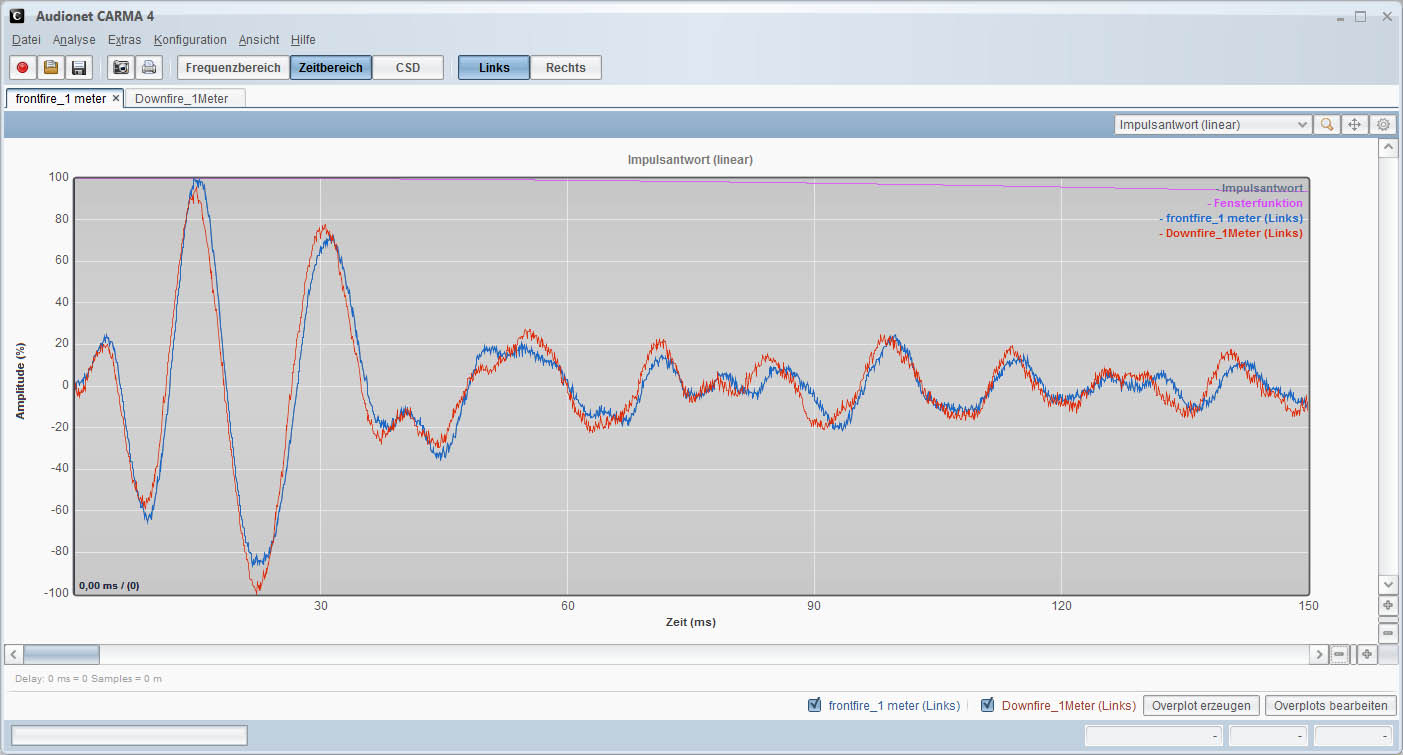
Task: Toggle the Downfire_1Meter (Links) checkbox
Action: pos(988,706)
